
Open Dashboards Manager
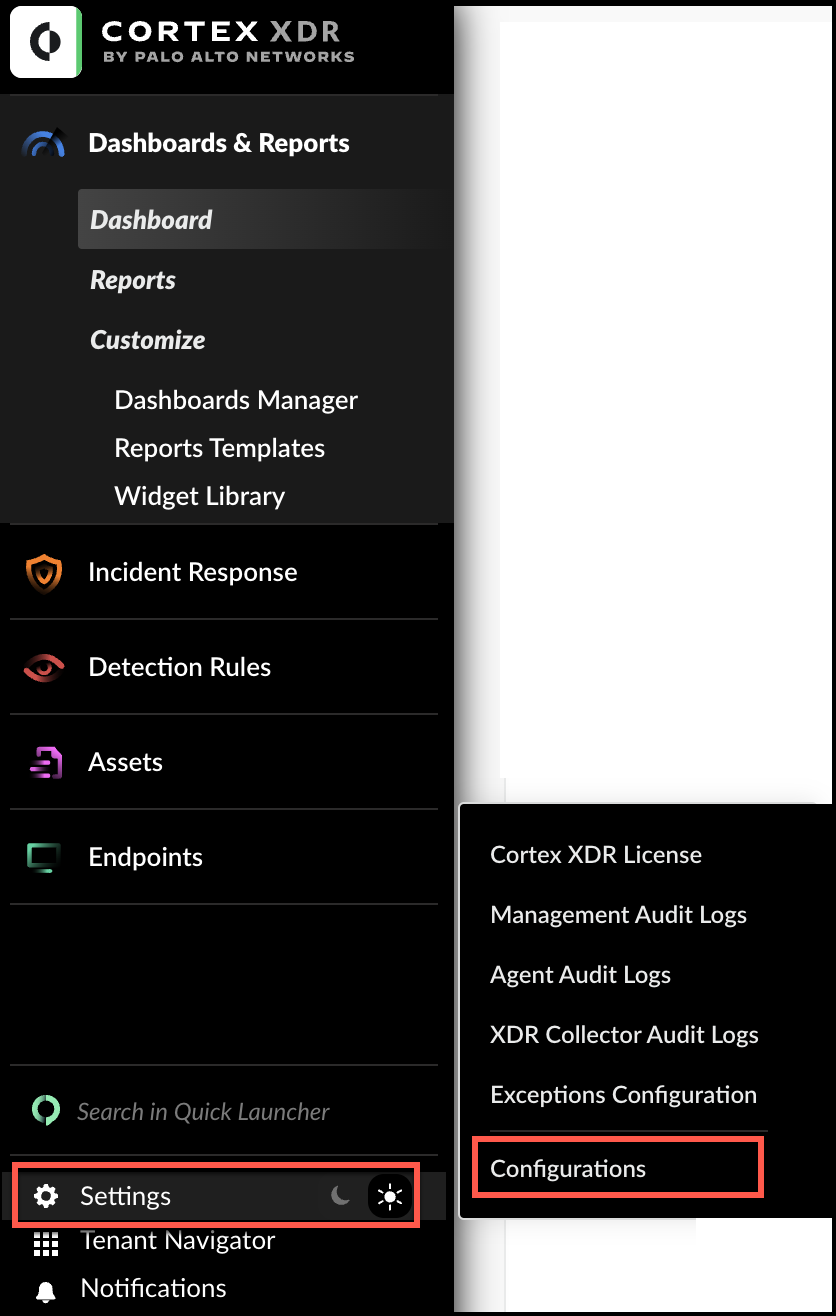236,400
